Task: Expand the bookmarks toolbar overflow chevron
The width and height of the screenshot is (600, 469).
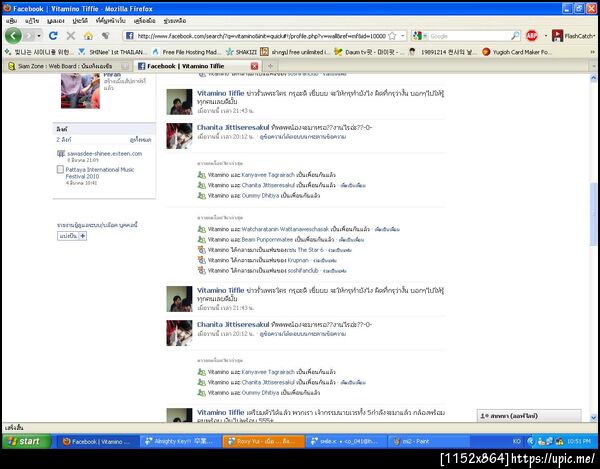Action: click(592, 52)
